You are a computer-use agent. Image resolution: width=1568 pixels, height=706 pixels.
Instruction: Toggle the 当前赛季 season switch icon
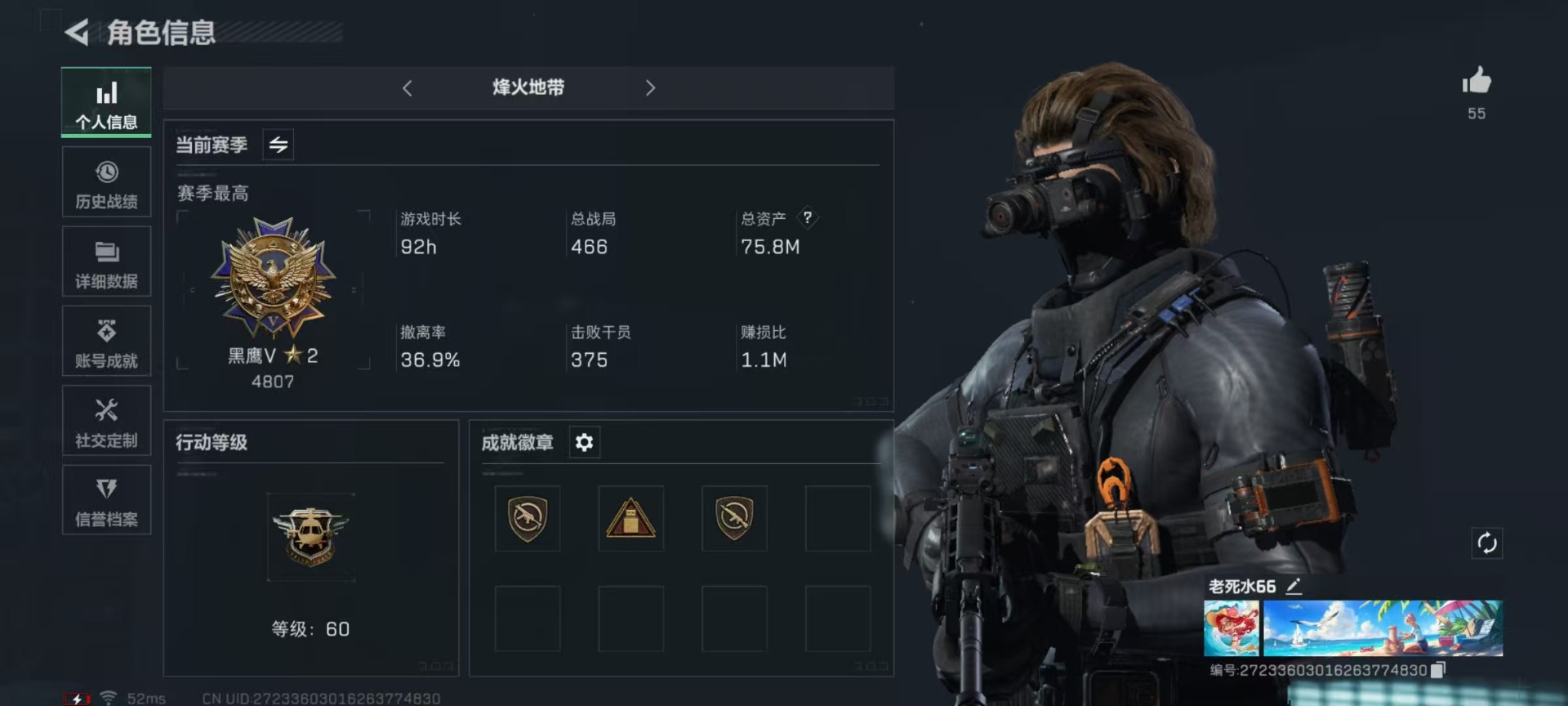[x=278, y=145]
